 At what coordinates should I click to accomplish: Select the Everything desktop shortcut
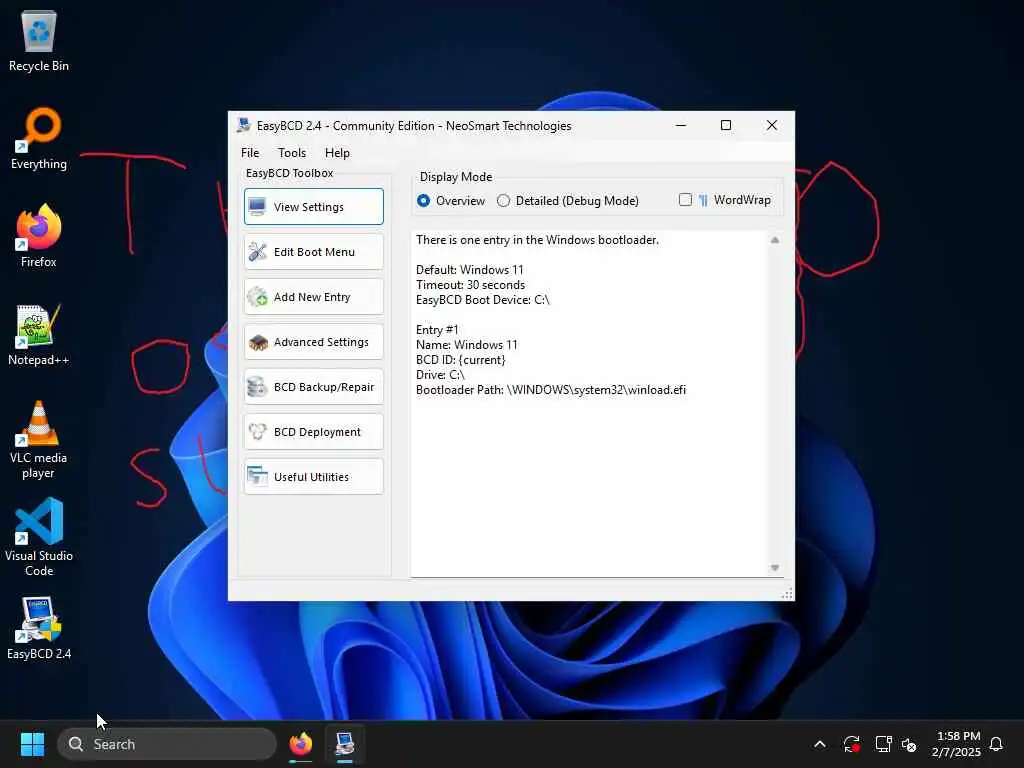coord(39,138)
